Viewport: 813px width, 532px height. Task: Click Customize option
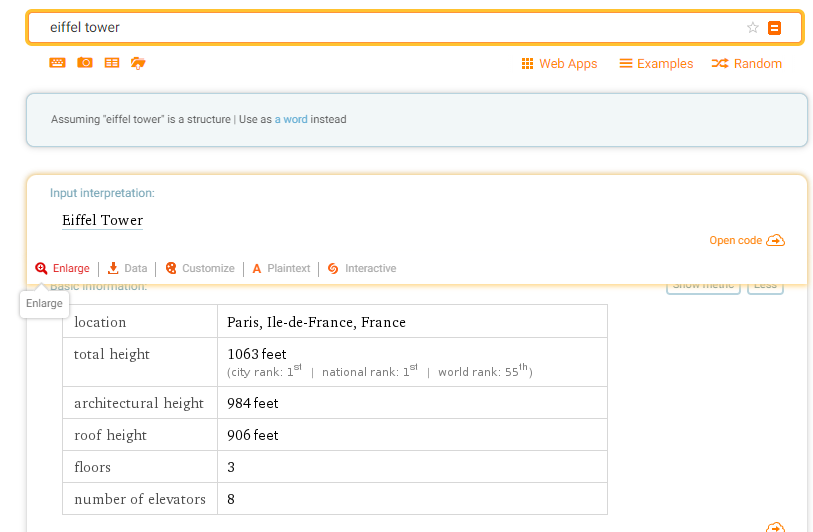point(200,269)
